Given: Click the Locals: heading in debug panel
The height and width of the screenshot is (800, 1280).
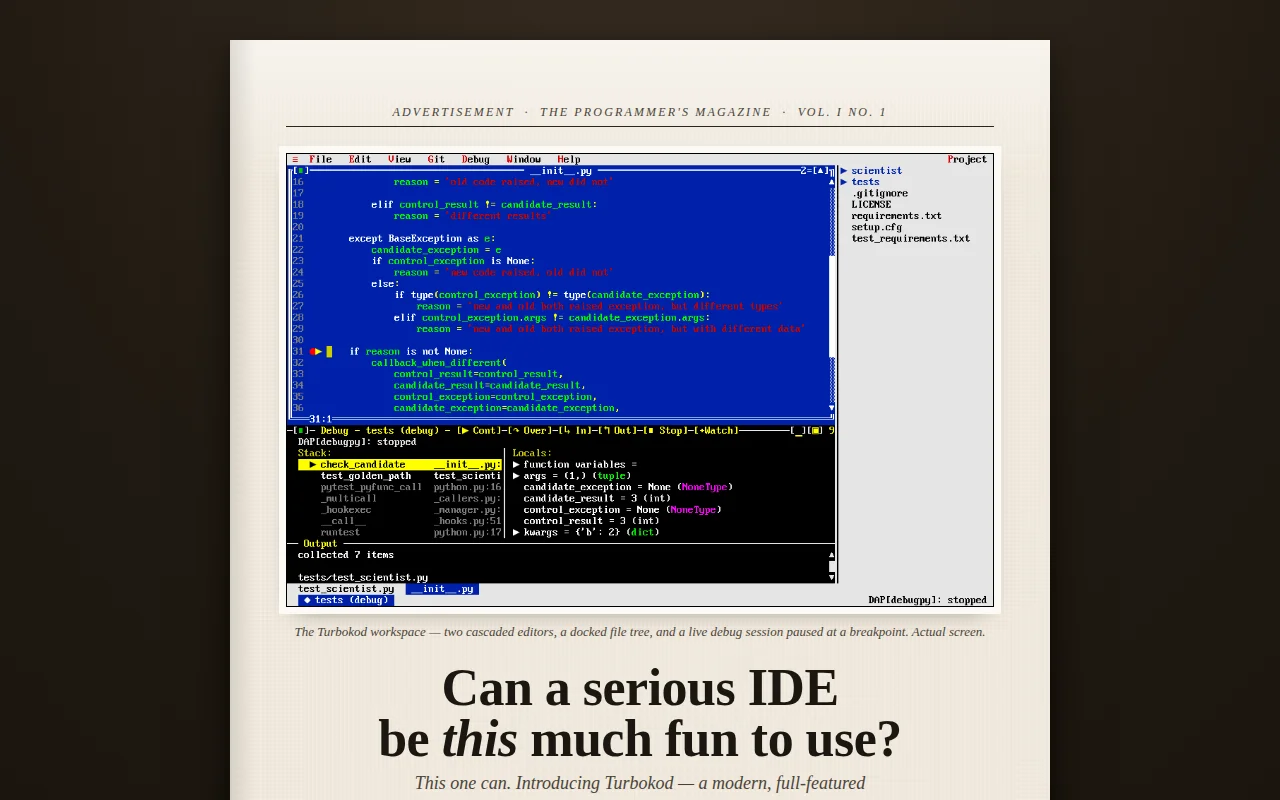Looking at the screenshot, I should (x=532, y=453).
